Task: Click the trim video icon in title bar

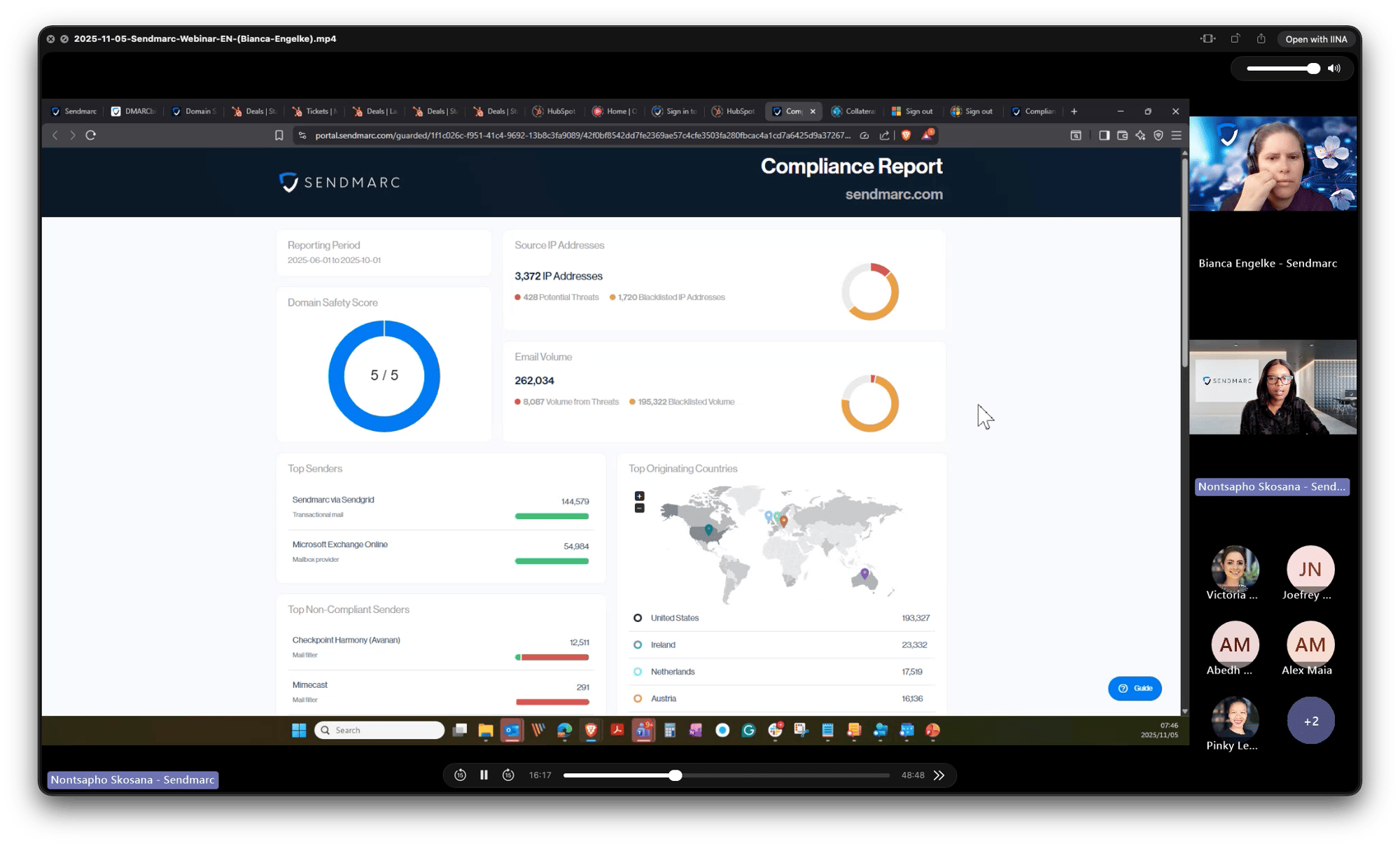Action: coord(1208,38)
